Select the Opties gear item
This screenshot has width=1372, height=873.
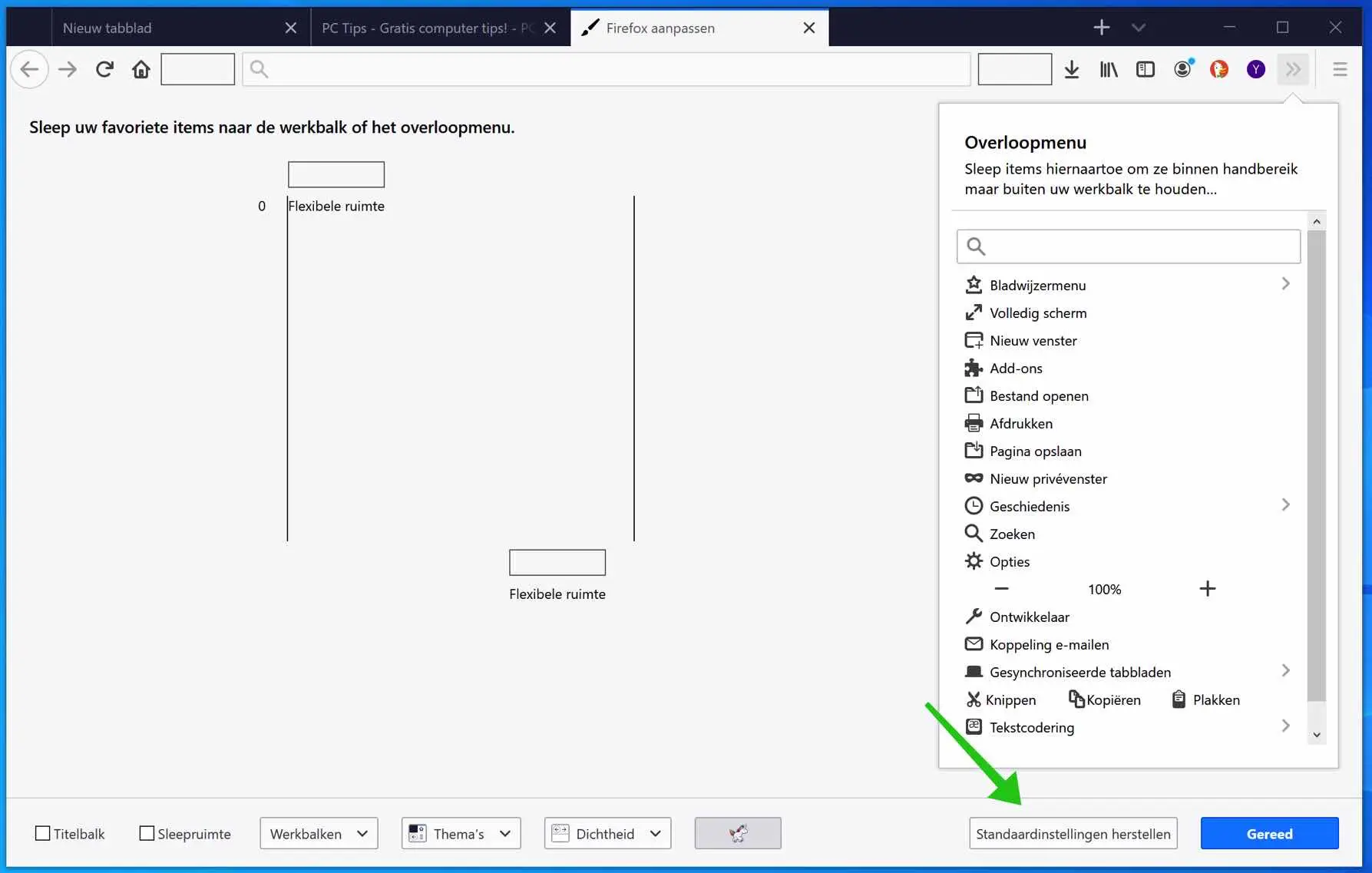[x=1129, y=561]
